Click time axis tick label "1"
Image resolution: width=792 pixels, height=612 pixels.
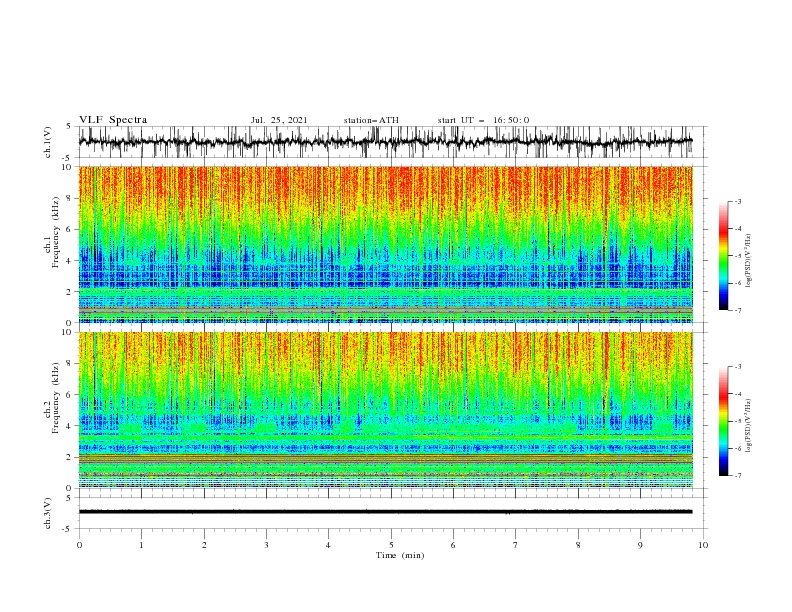click(141, 545)
